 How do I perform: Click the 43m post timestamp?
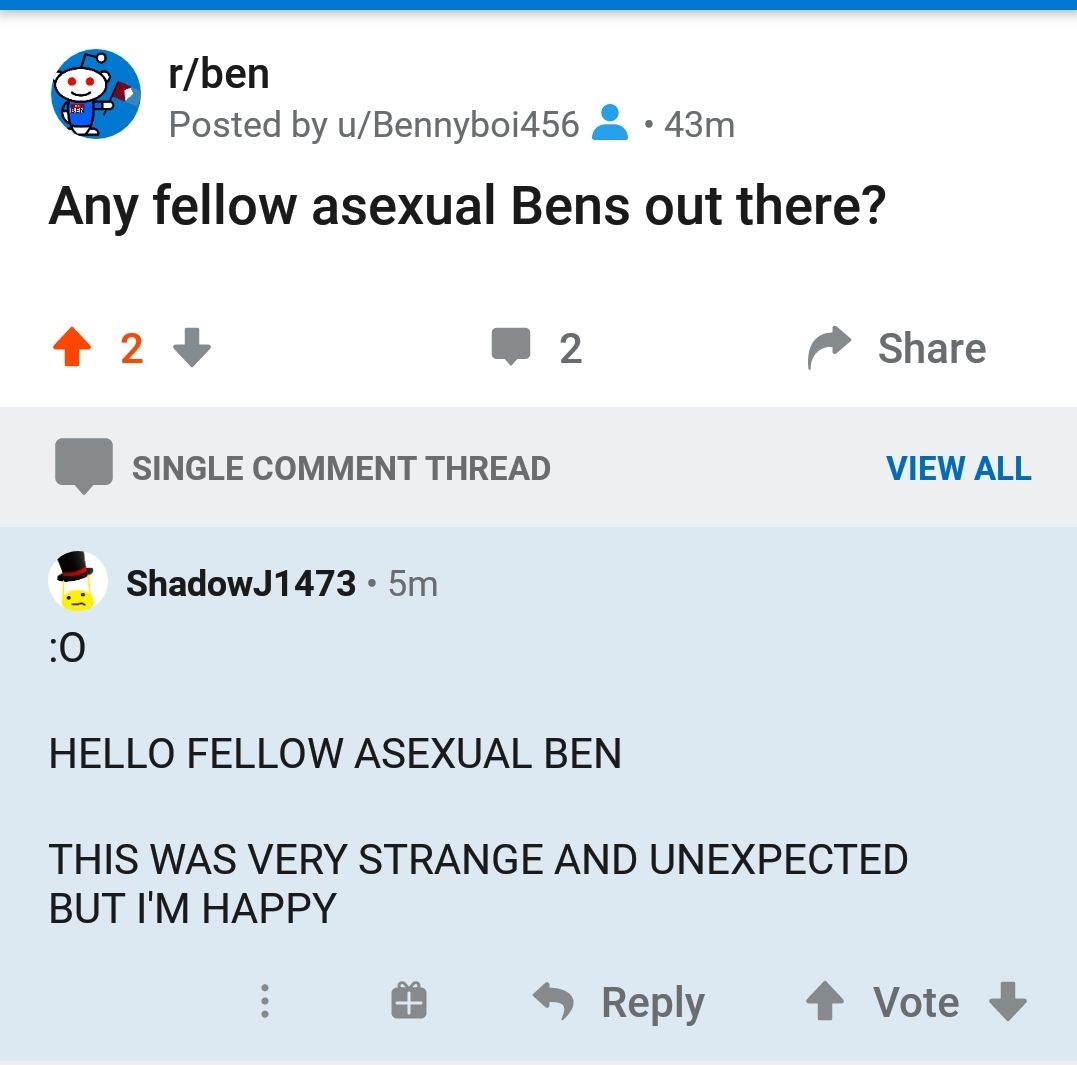[x=702, y=124]
